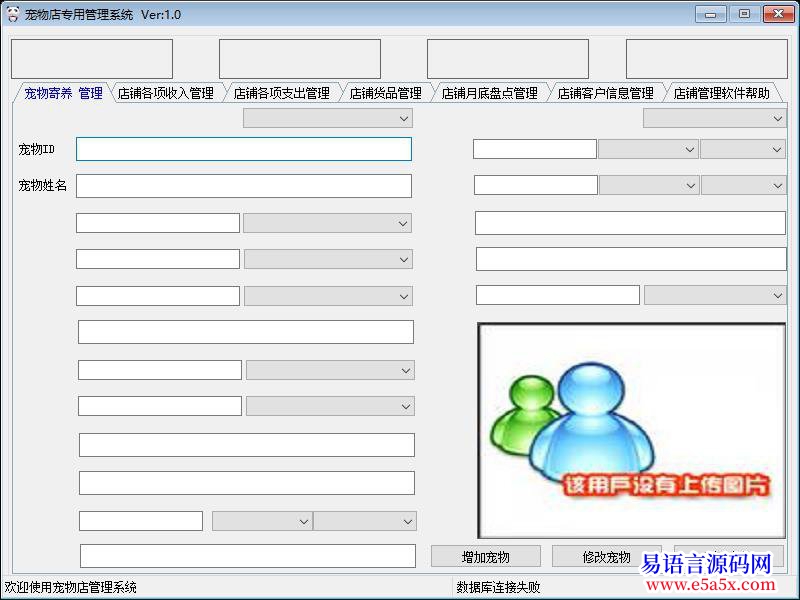
Task: Click the panda application icon in the title bar
Action: (14, 14)
